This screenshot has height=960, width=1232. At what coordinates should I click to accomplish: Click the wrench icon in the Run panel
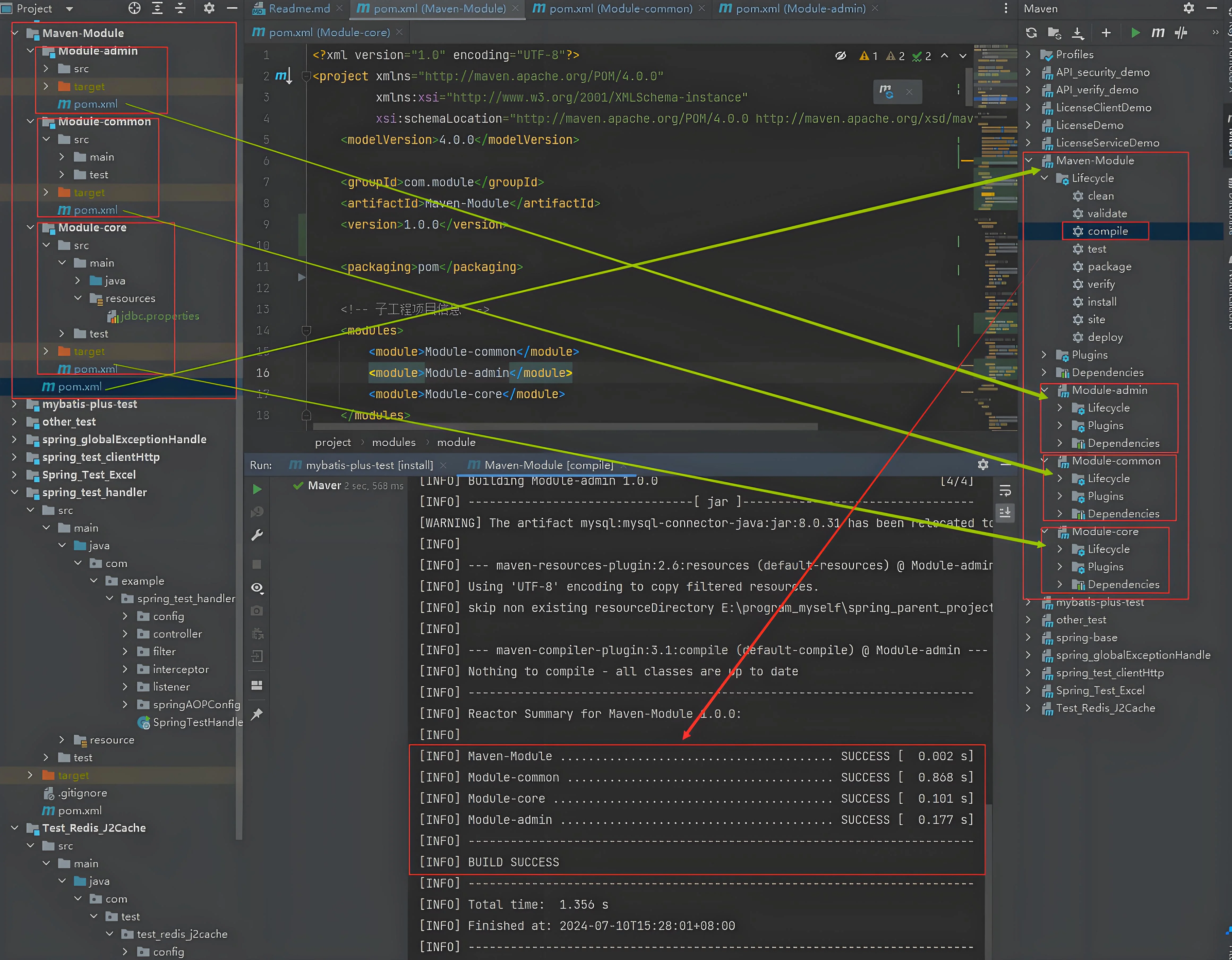pyautogui.click(x=257, y=535)
